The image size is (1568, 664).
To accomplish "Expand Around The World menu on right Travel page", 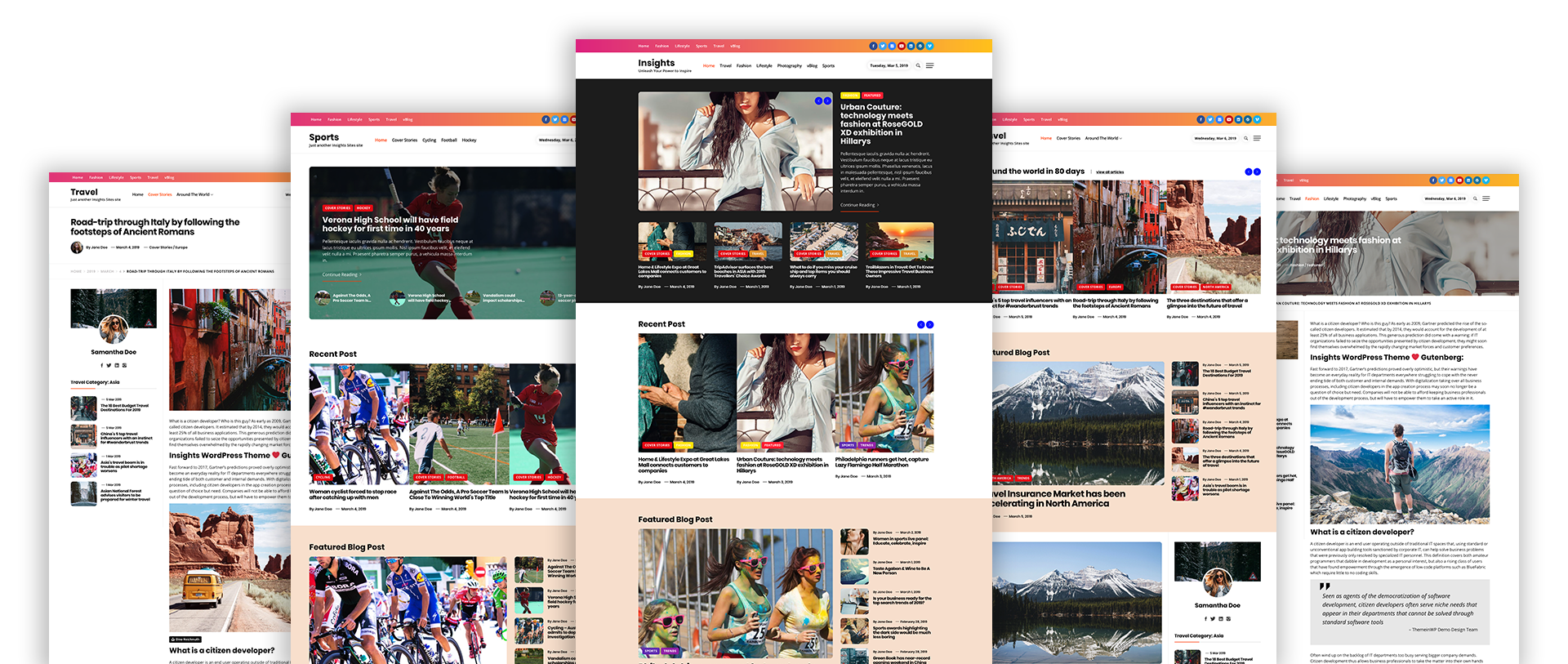I will click(x=1103, y=138).
